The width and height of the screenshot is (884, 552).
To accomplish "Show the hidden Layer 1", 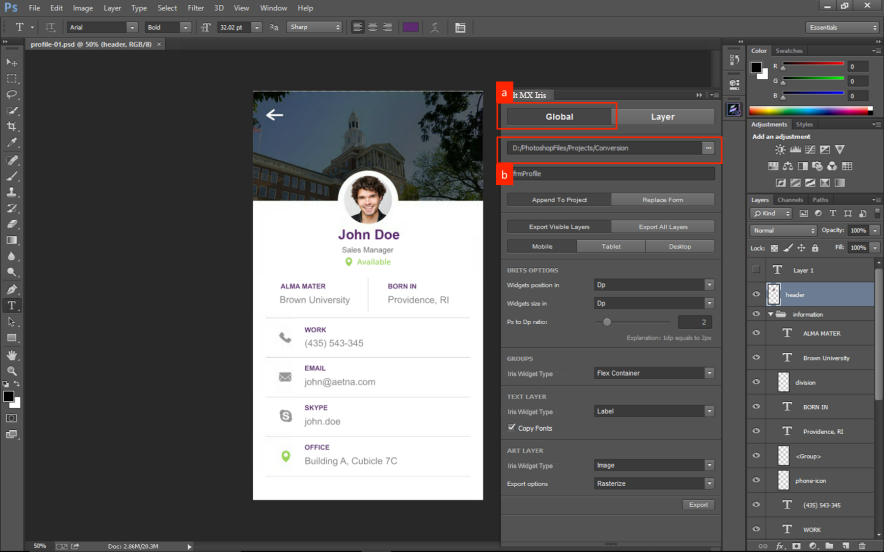I will point(756,270).
